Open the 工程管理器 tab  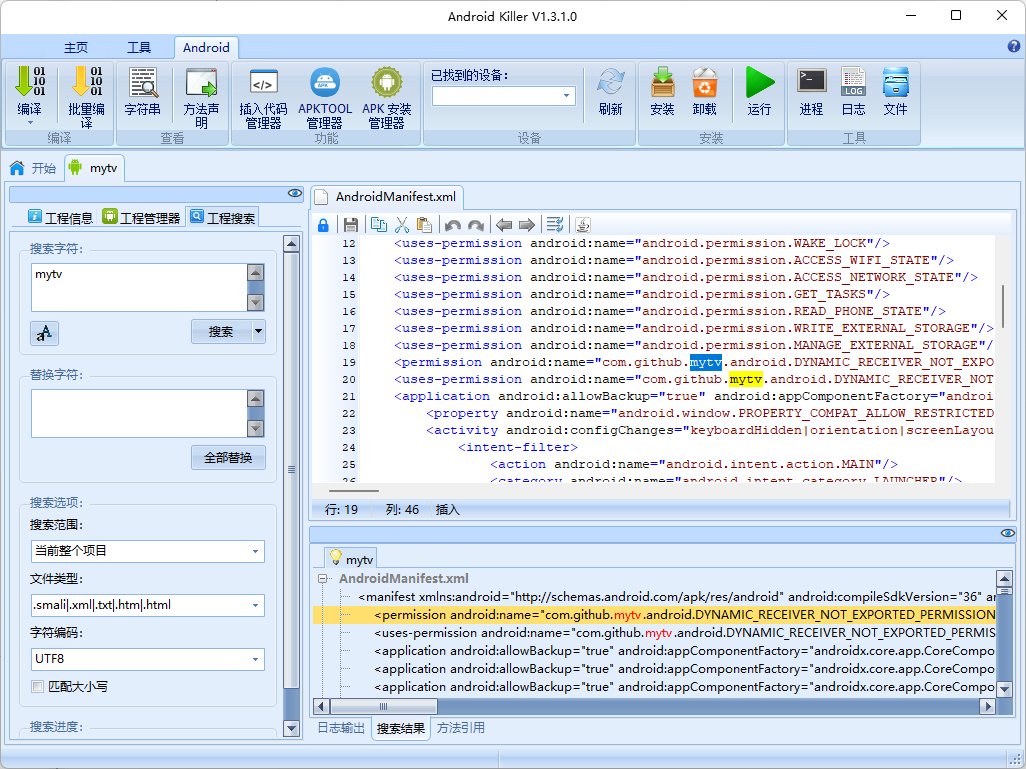coord(141,218)
